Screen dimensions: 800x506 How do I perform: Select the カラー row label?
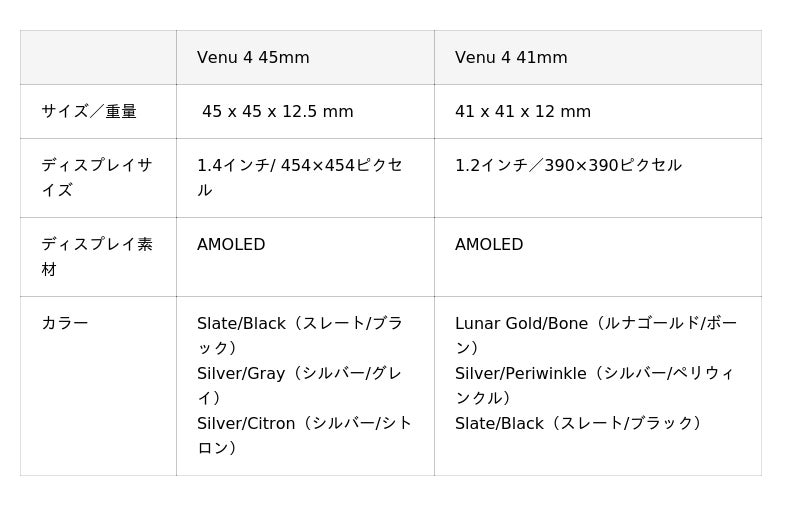65,324
